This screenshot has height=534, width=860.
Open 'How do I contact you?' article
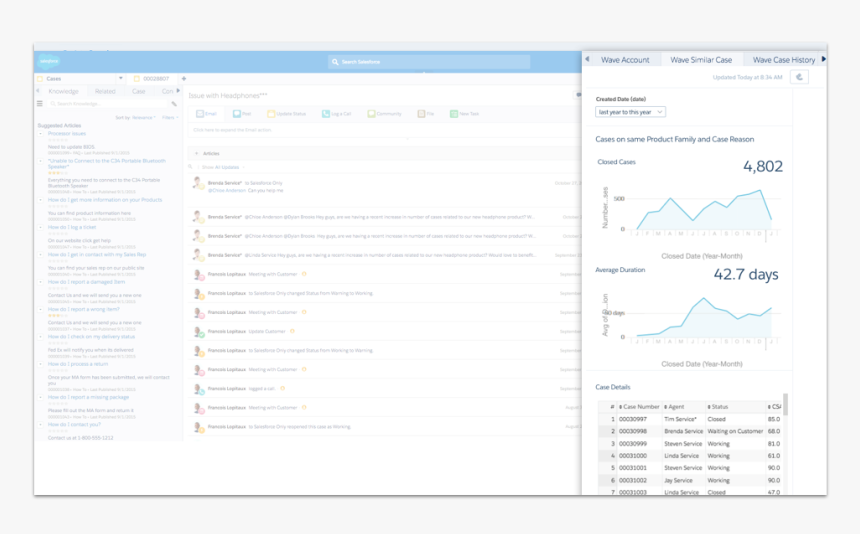[x=74, y=424]
